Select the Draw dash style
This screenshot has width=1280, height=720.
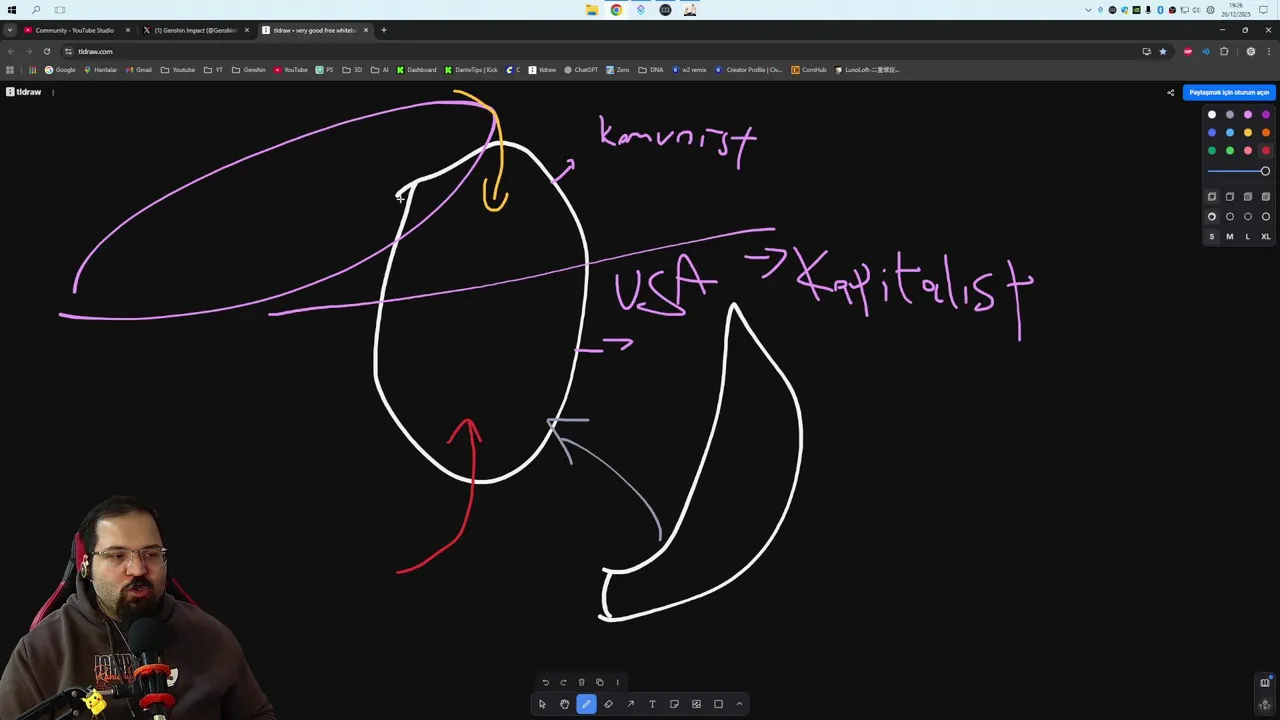coord(1212,217)
